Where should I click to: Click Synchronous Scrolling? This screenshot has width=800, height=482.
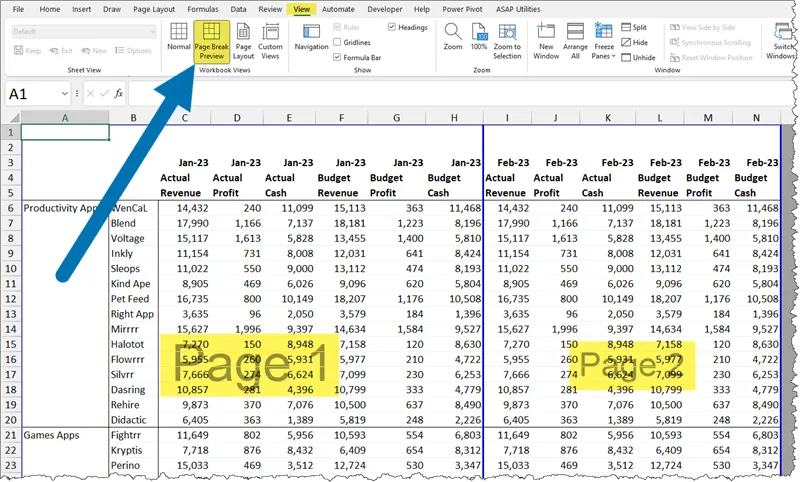click(710, 42)
